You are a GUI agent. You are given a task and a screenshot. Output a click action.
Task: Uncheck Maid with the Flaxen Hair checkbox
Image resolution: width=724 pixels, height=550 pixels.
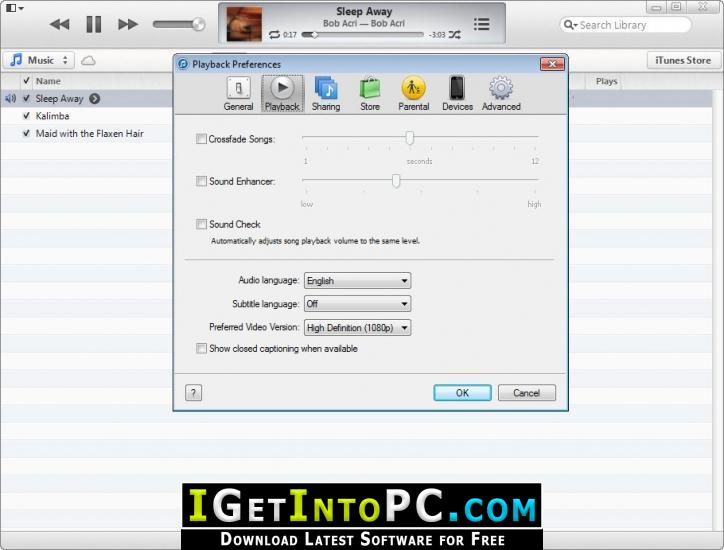pyautogui.click(x=26, y=133)
